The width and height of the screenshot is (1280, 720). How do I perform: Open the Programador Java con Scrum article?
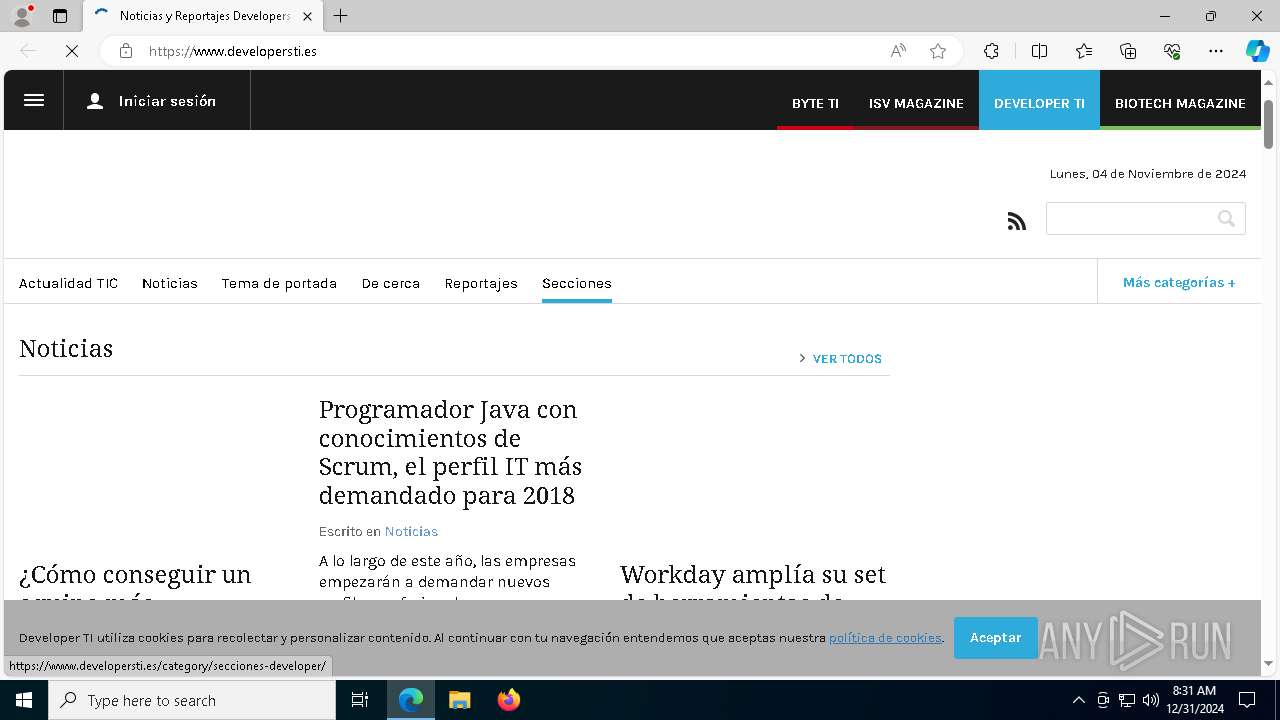[x=450, y=452]
